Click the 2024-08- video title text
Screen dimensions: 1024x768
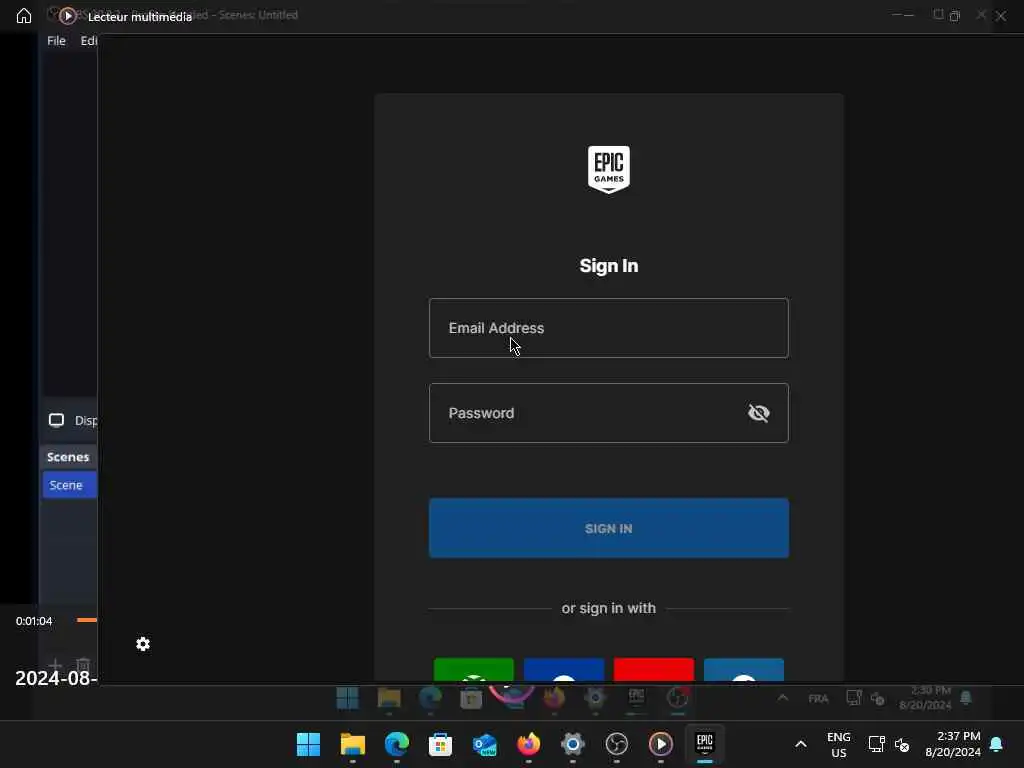click(56, 678)
